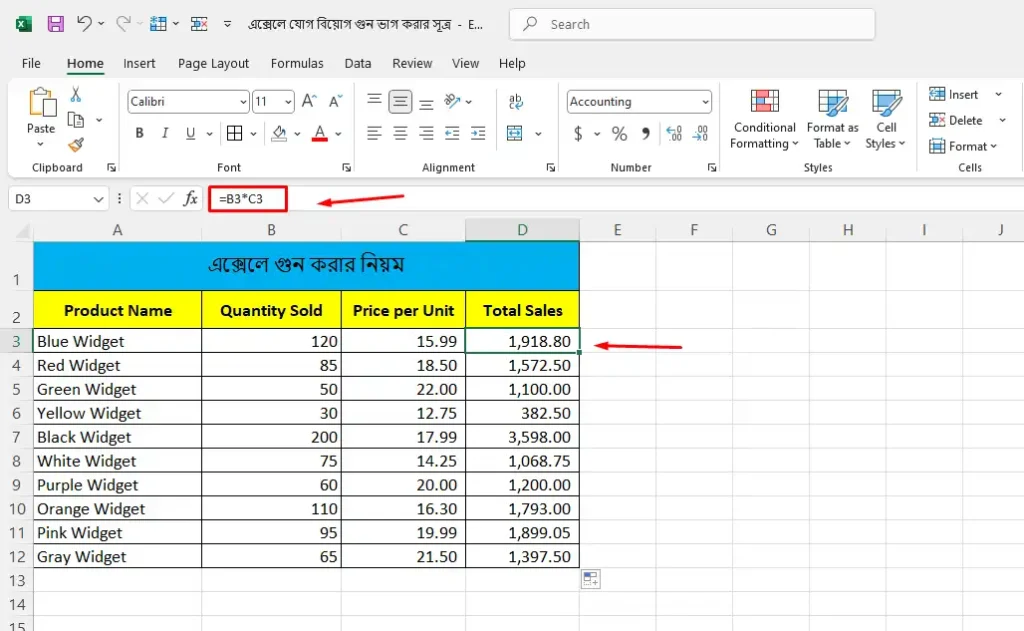Image resolution: width=1024 pixels, height=631 pixels.
Task: Open Number format dialog launcher
Action: coord(711,168)
